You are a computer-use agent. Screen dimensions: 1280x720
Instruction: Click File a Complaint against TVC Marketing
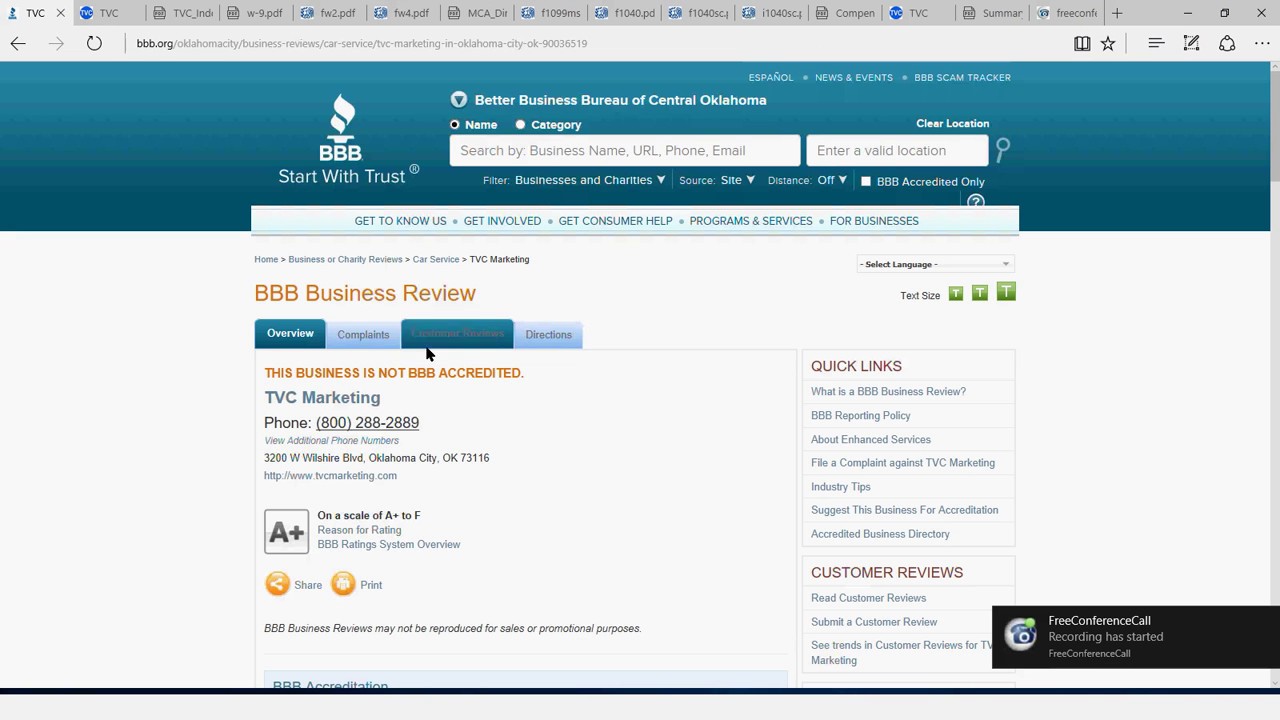(x=903, y=463)
